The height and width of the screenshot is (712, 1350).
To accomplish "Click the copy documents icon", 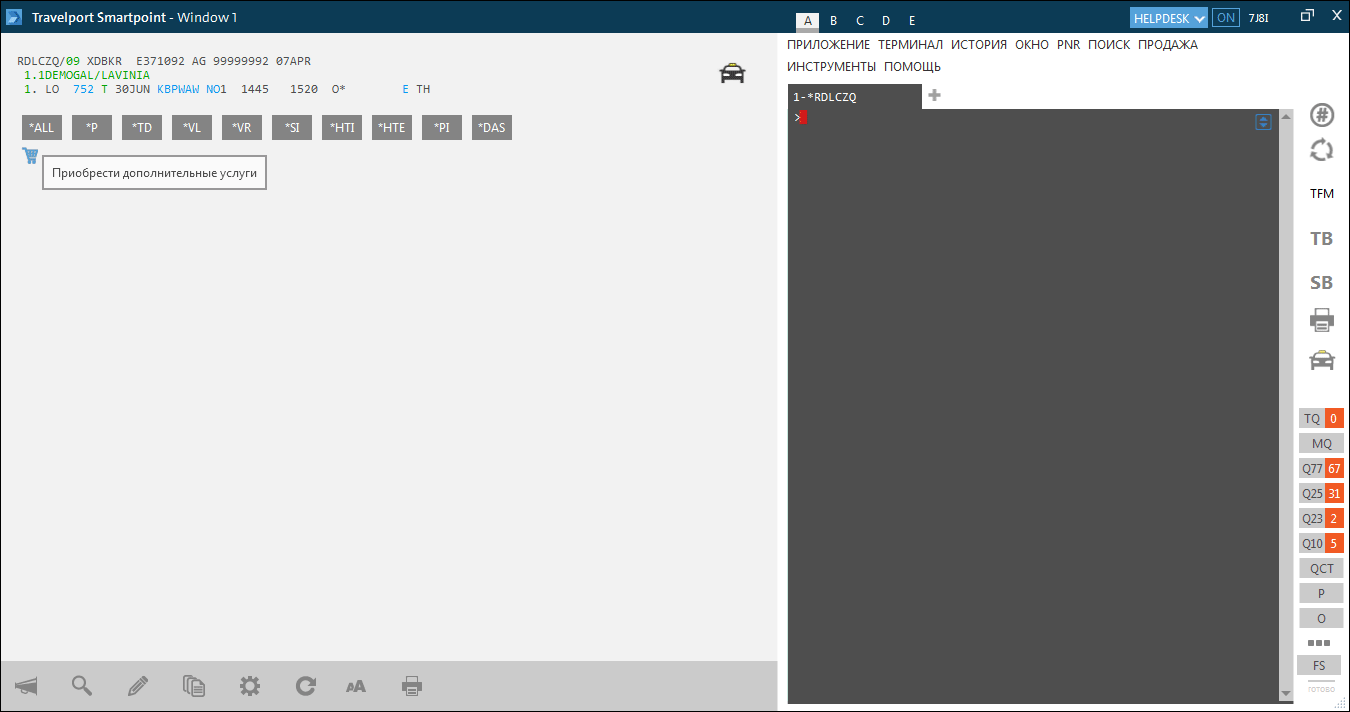I will 194,686.
